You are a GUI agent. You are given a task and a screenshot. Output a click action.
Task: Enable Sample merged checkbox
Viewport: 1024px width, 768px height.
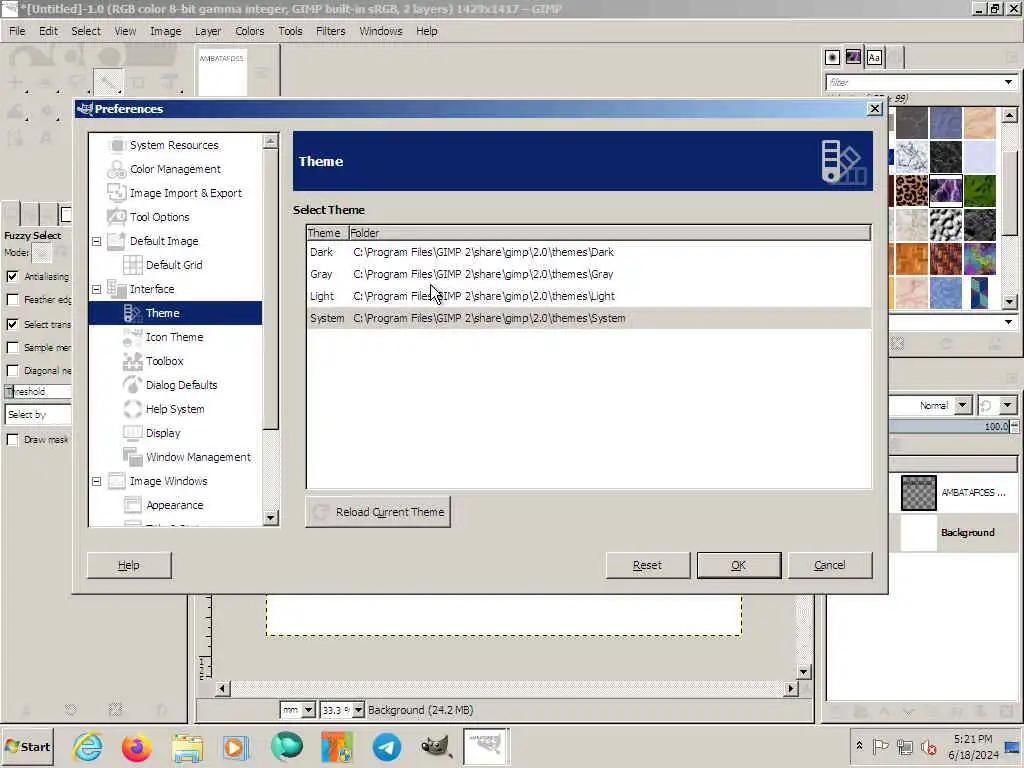12,347
